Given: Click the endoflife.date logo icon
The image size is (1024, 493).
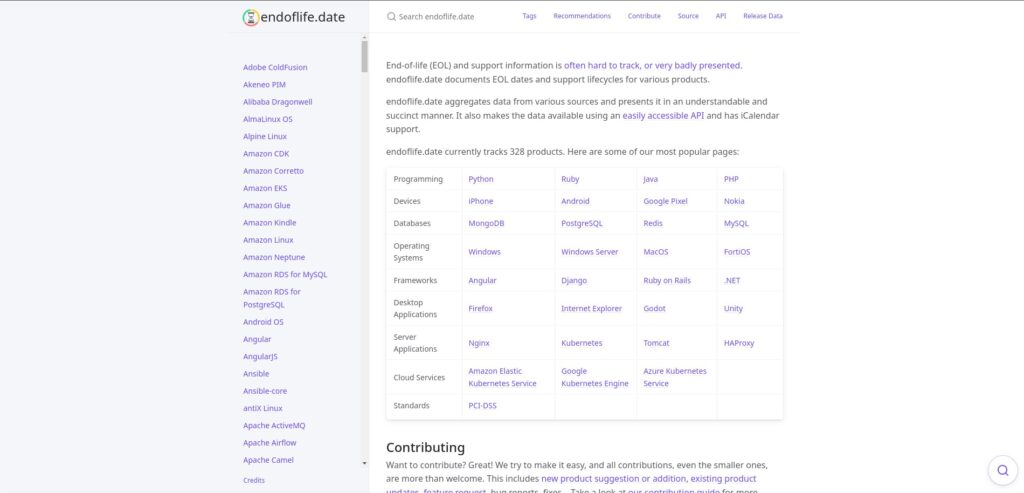Looking at the screenshot, I should pos(250,17).
